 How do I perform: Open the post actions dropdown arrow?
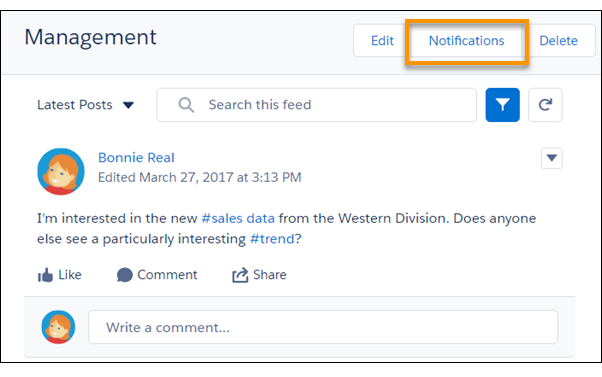pos(552,158)
